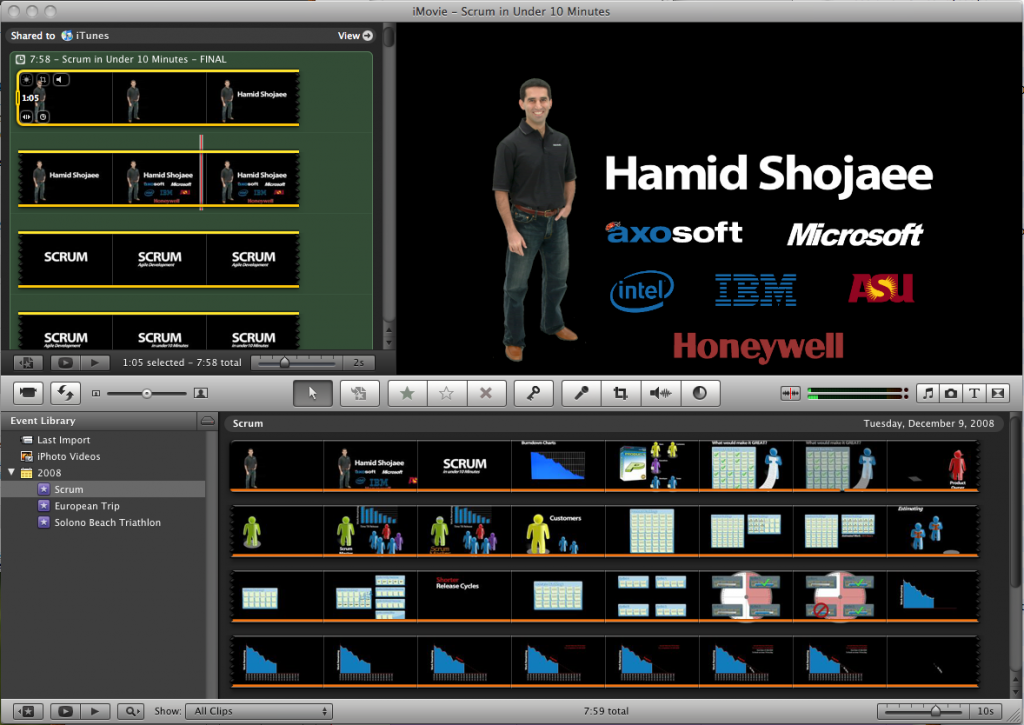
Task: Open the video adjustments inspector
Action: tap(699, 393)
